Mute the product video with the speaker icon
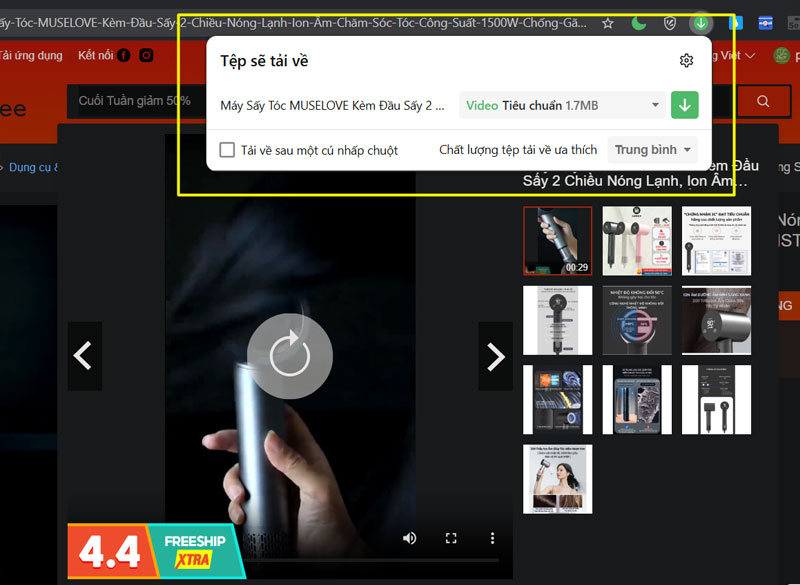Screen dimensions: 800x585 coord(409,537)
